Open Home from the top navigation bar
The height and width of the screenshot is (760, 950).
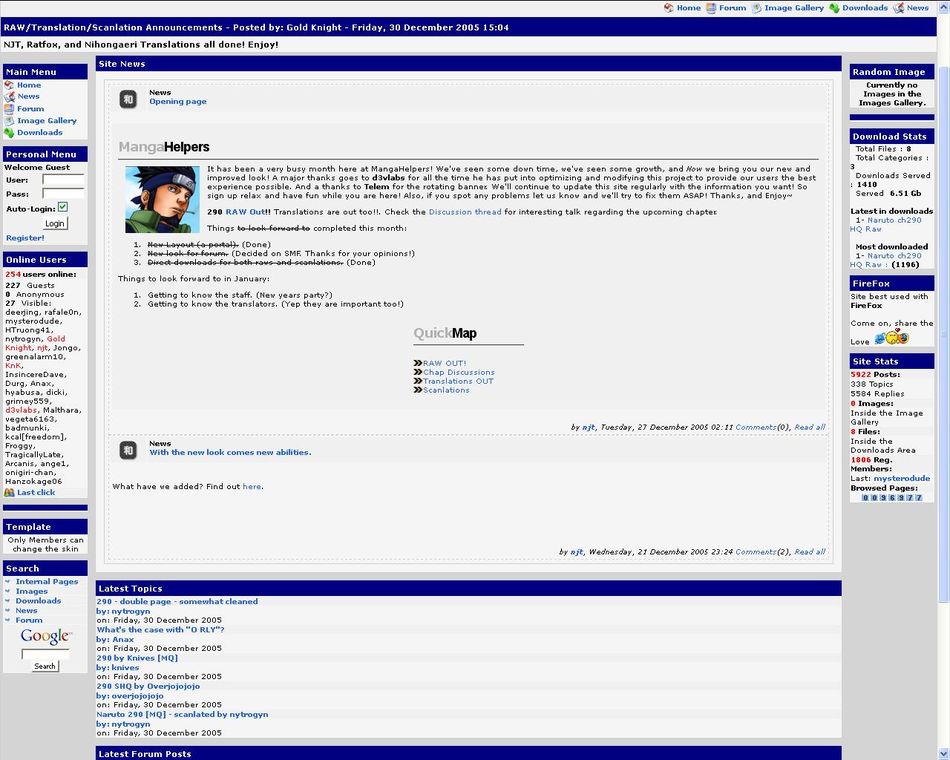click(x=688, y=8)
